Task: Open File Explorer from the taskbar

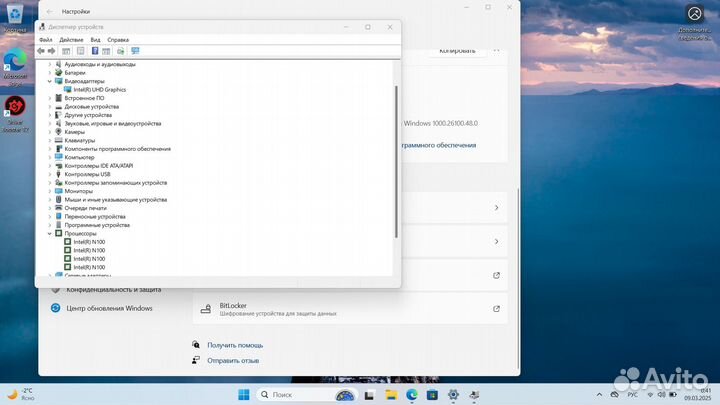Action: (x=391, y=394)
